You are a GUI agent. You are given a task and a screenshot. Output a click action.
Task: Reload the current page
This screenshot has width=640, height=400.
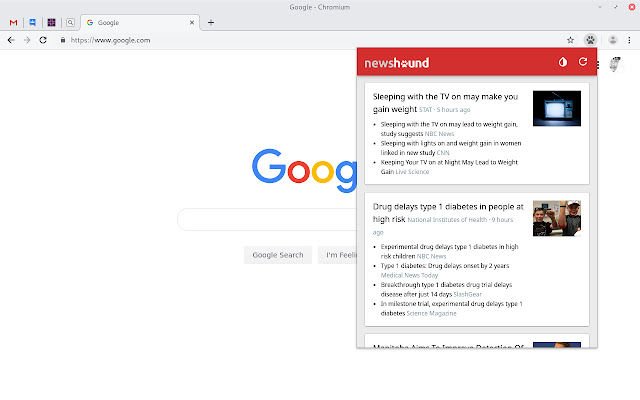click(x=43, y=40)
